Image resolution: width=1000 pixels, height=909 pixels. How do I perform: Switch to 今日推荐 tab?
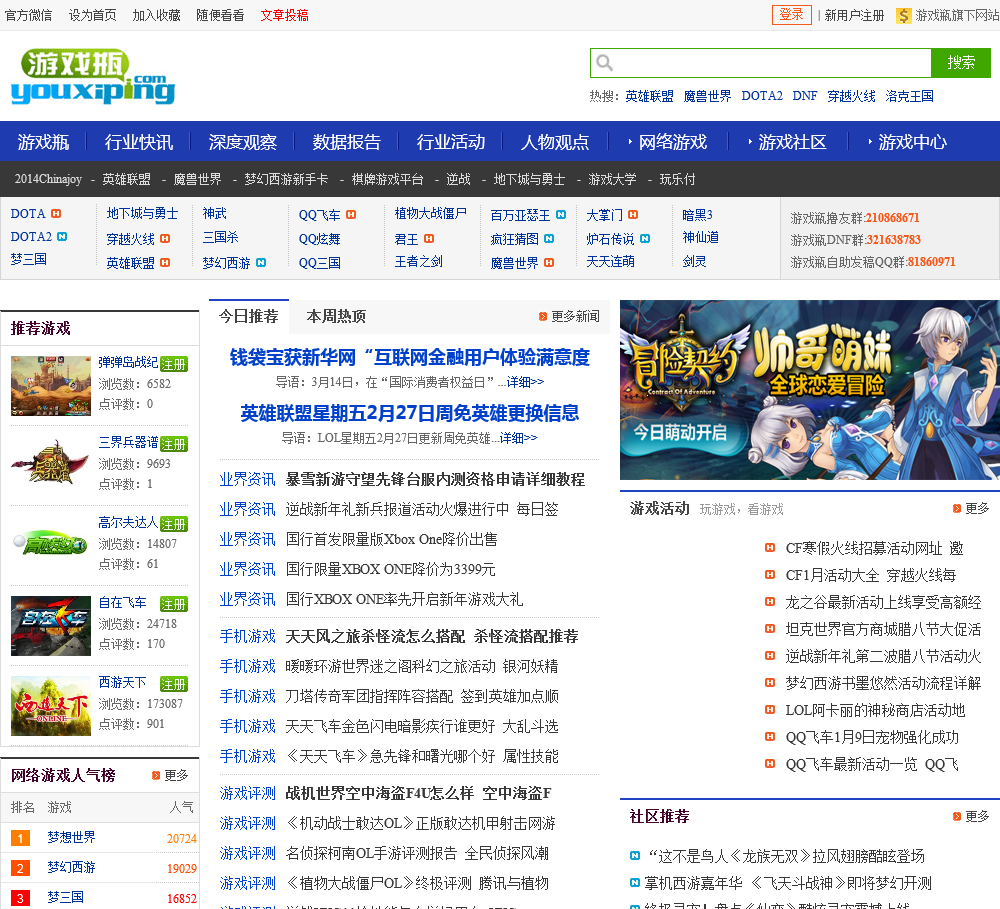(249, 316)
